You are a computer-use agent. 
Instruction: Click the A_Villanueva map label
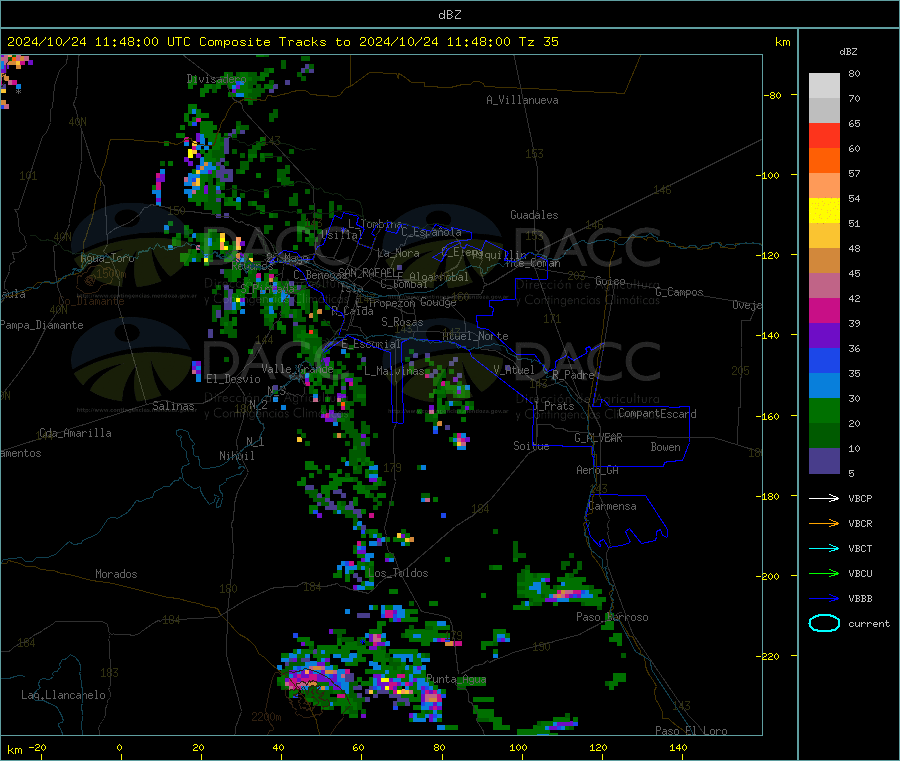pyautogui.click(x=522, y=100)
